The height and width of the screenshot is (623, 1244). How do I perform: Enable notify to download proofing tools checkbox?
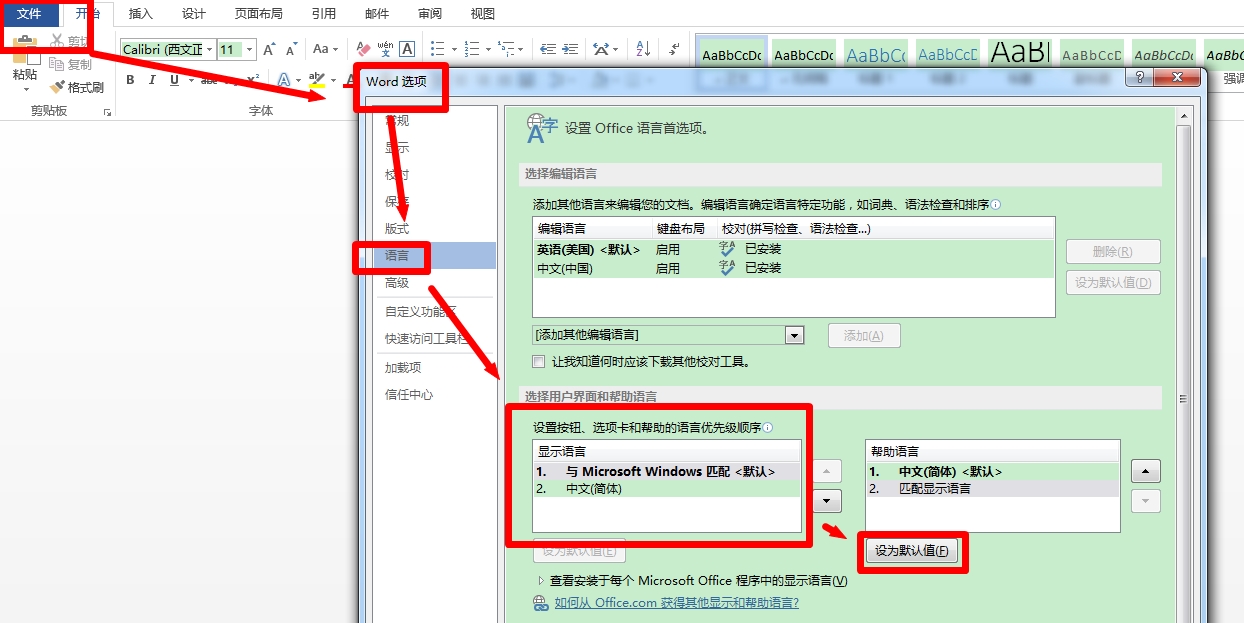[539, 362]
